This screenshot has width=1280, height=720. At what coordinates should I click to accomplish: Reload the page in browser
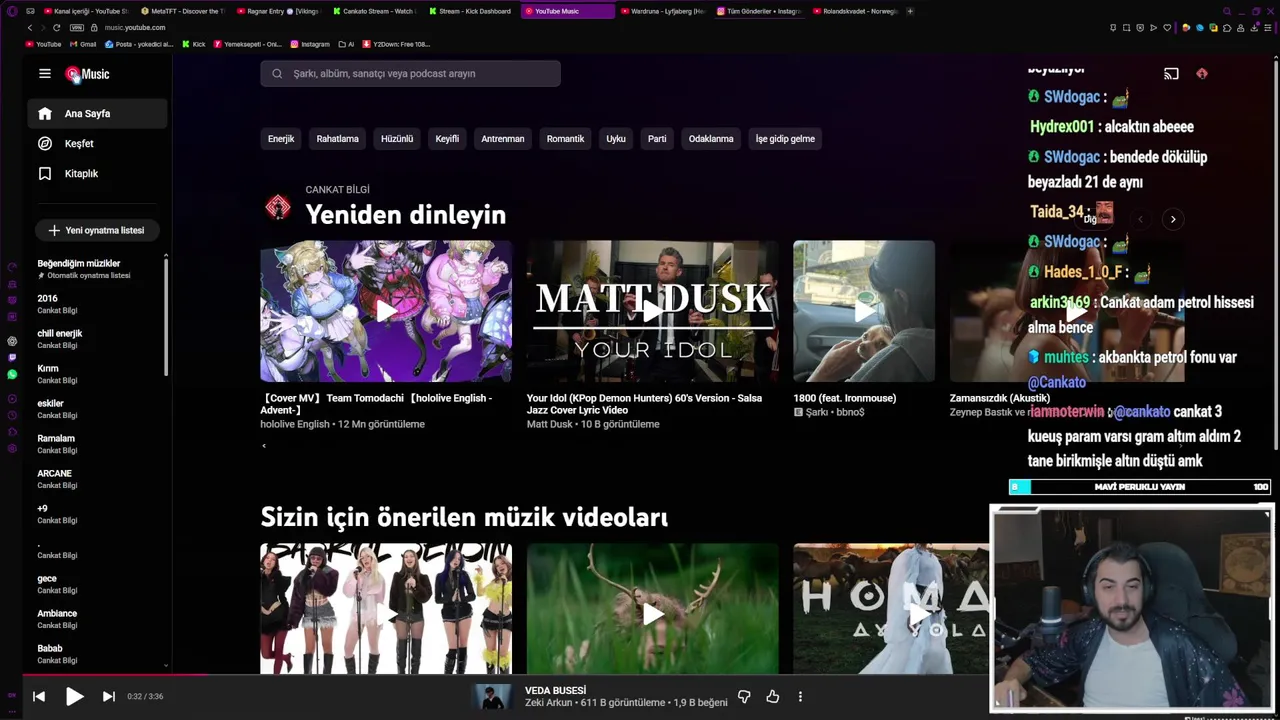point(56,28)
